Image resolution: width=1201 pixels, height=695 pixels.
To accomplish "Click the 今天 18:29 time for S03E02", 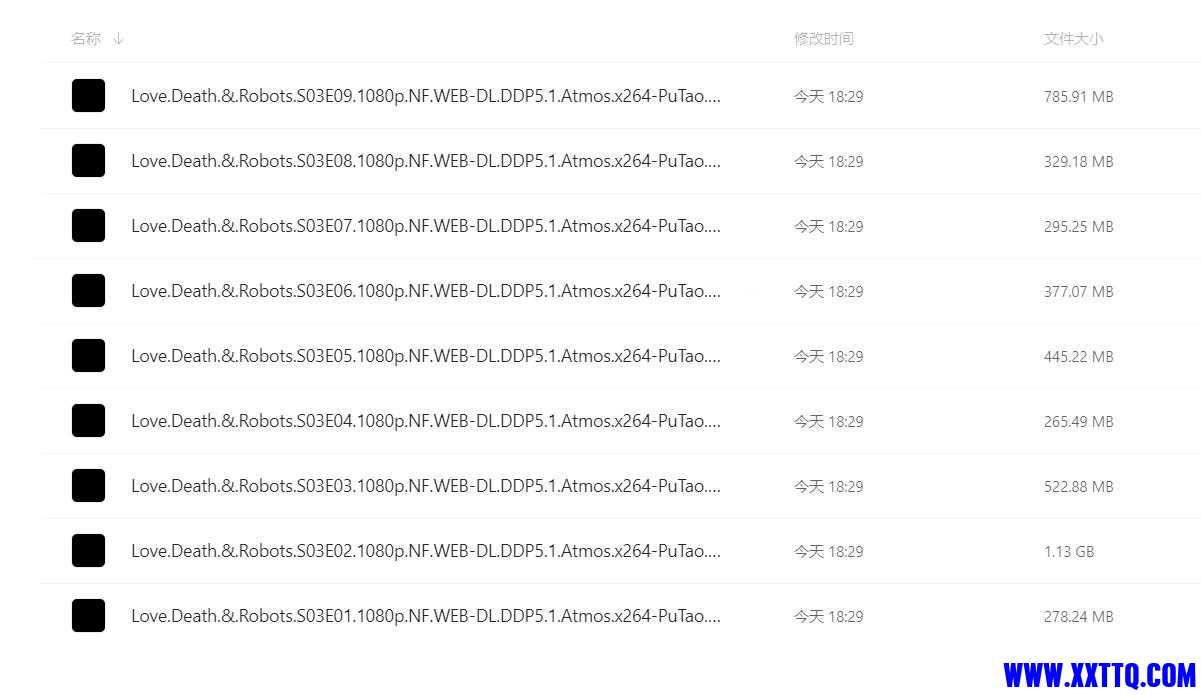I will tap(828, 552).
